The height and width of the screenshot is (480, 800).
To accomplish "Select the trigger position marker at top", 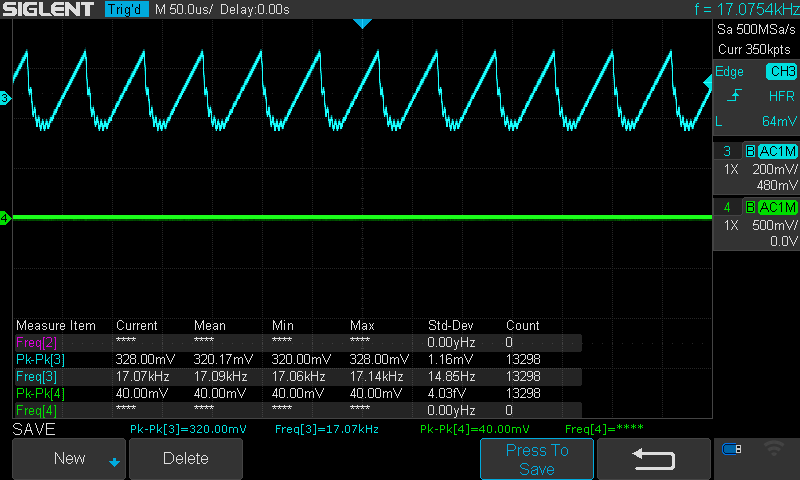I will [362, 23].
